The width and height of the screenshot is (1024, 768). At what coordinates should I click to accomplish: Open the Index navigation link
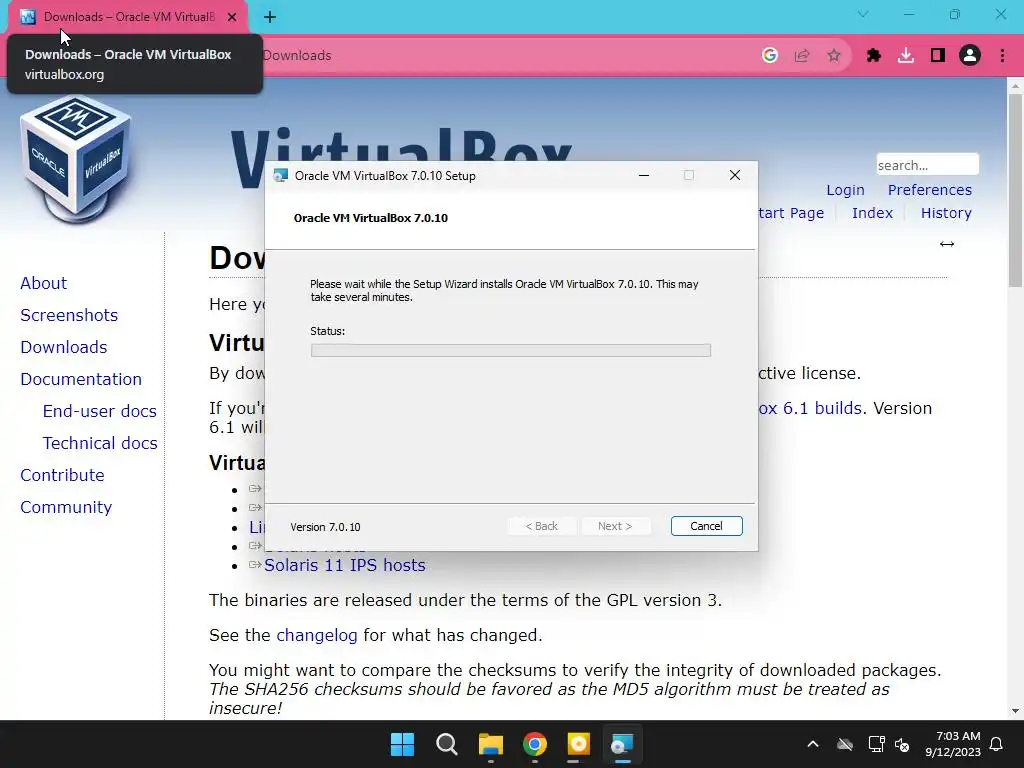(x=872, y=213)
